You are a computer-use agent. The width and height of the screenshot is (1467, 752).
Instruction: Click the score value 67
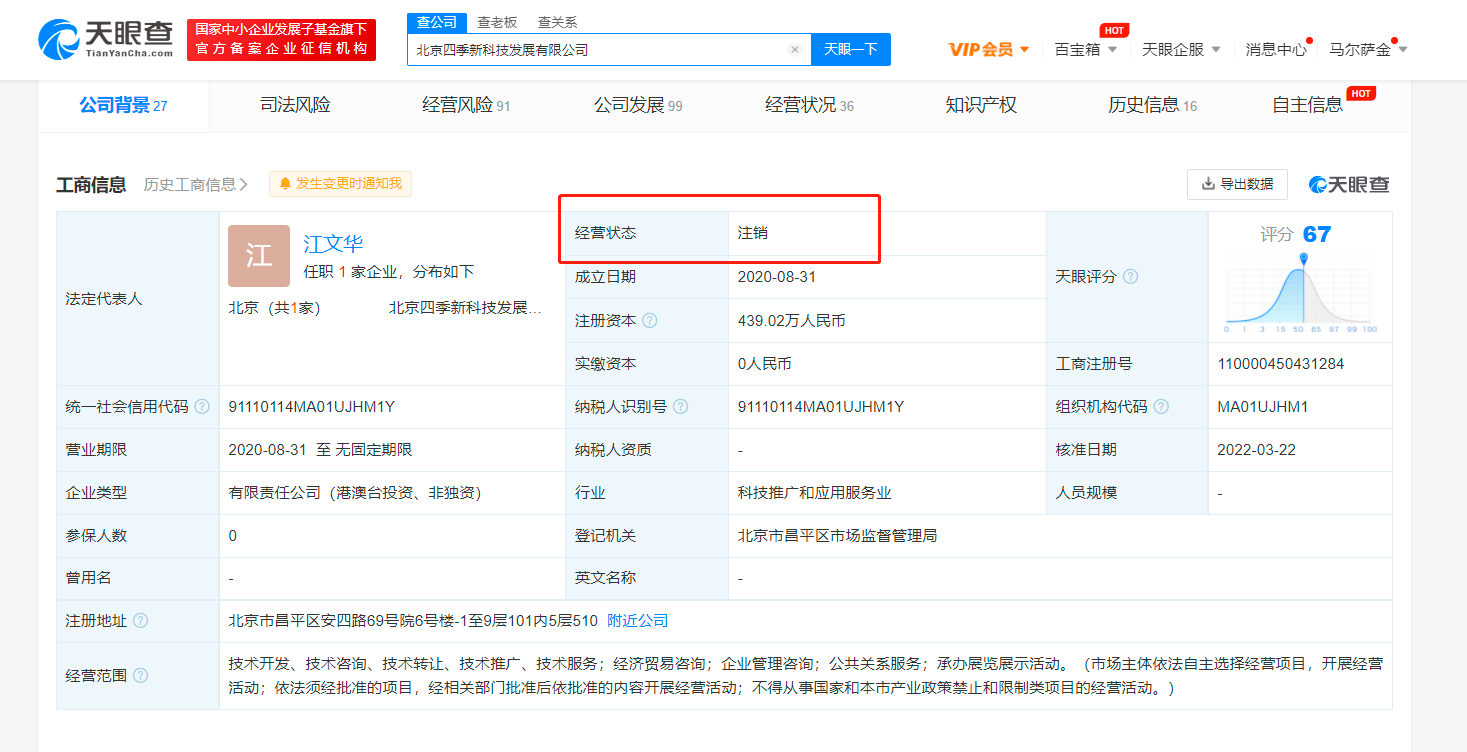coord(1317,234)
